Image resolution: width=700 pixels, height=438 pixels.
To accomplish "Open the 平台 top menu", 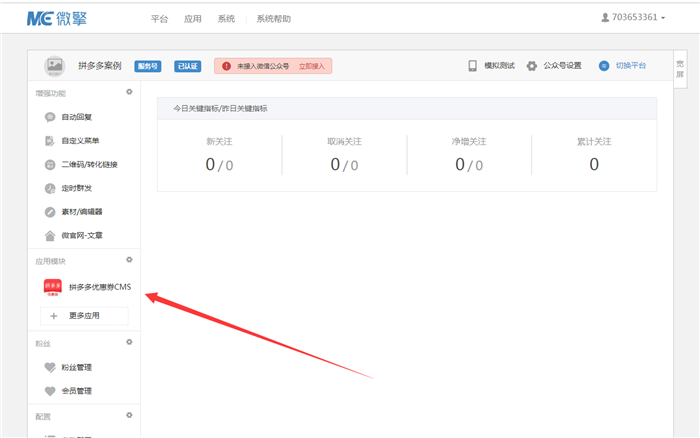I will [159, 19].
